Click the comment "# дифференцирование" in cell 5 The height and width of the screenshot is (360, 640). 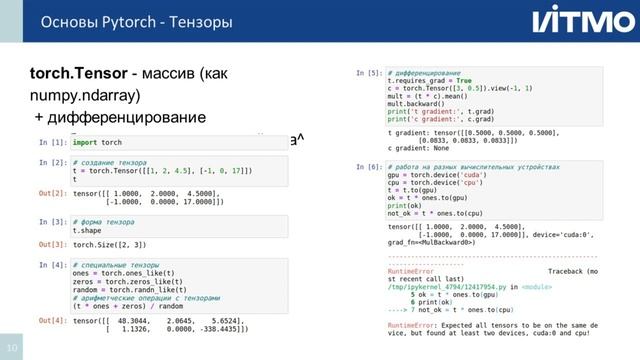coord(424,73)
